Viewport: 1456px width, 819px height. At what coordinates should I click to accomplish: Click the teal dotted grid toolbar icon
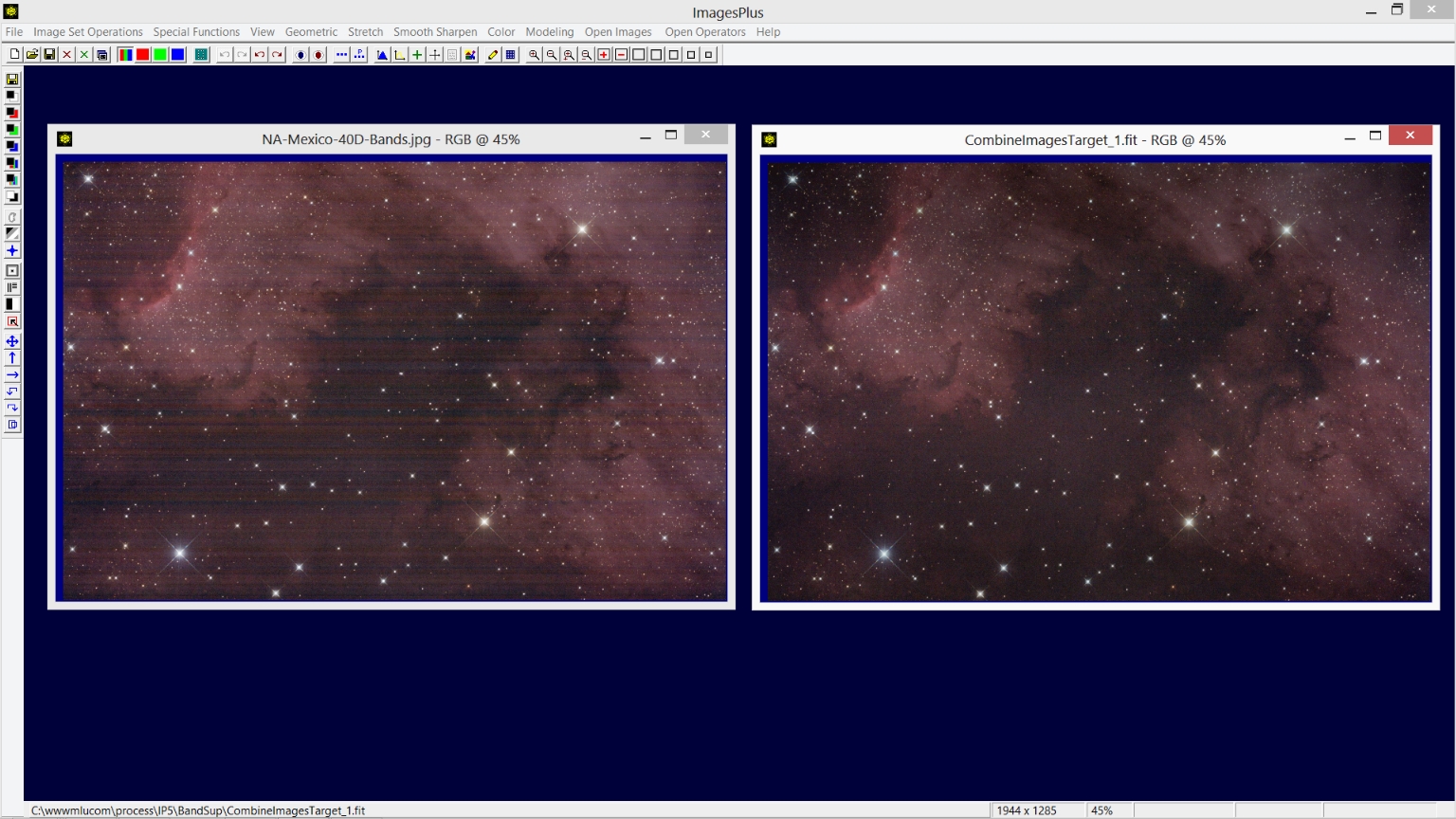click(201, 55)
